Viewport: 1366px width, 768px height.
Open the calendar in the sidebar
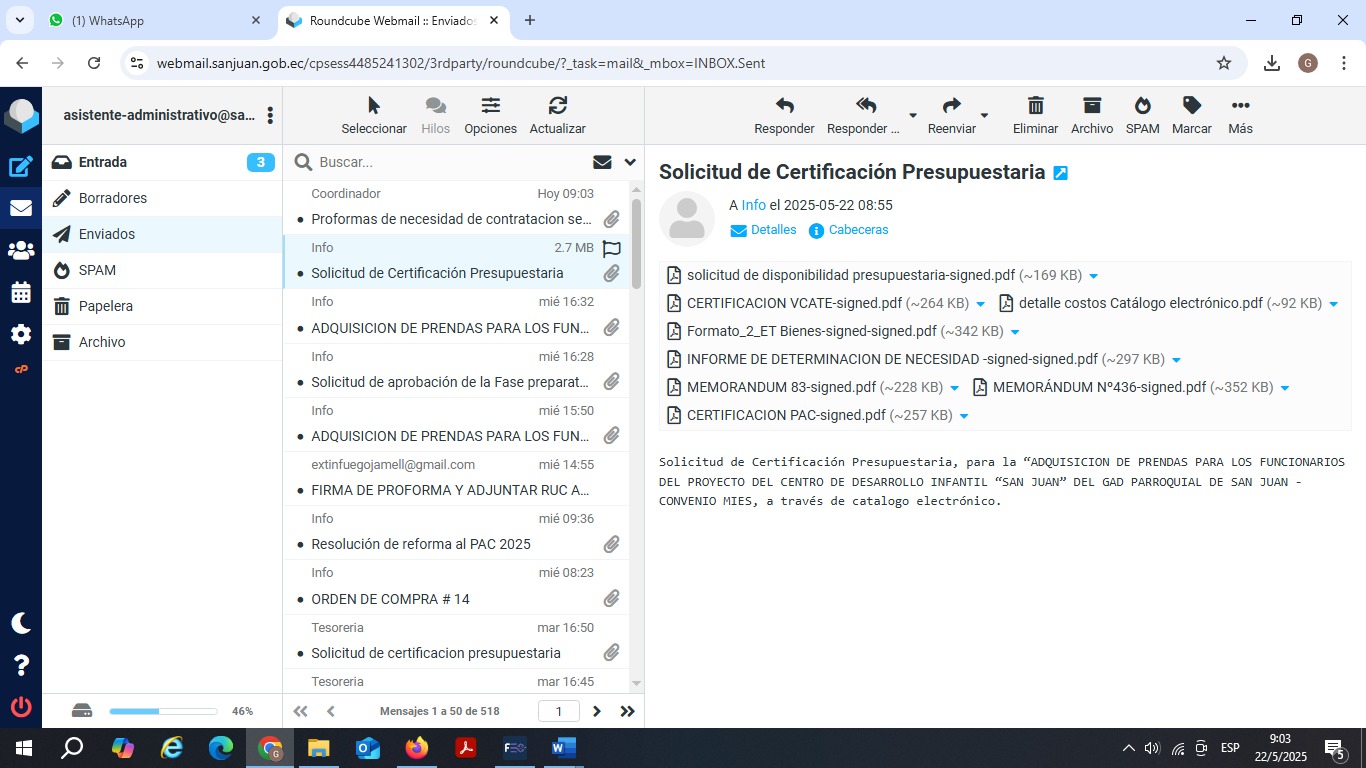[21, 293]
